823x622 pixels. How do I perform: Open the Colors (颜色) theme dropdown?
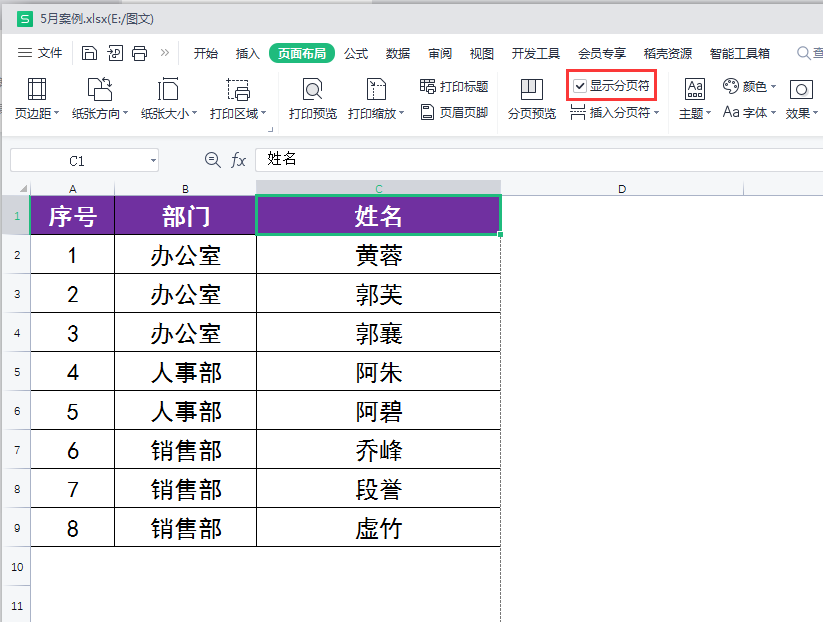749,87
